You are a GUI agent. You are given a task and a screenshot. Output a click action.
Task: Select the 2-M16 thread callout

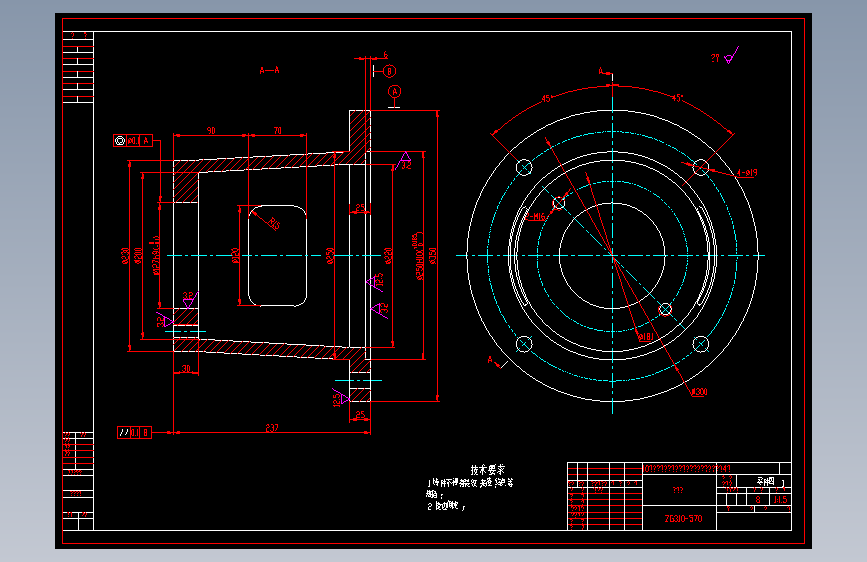(534, 217)
